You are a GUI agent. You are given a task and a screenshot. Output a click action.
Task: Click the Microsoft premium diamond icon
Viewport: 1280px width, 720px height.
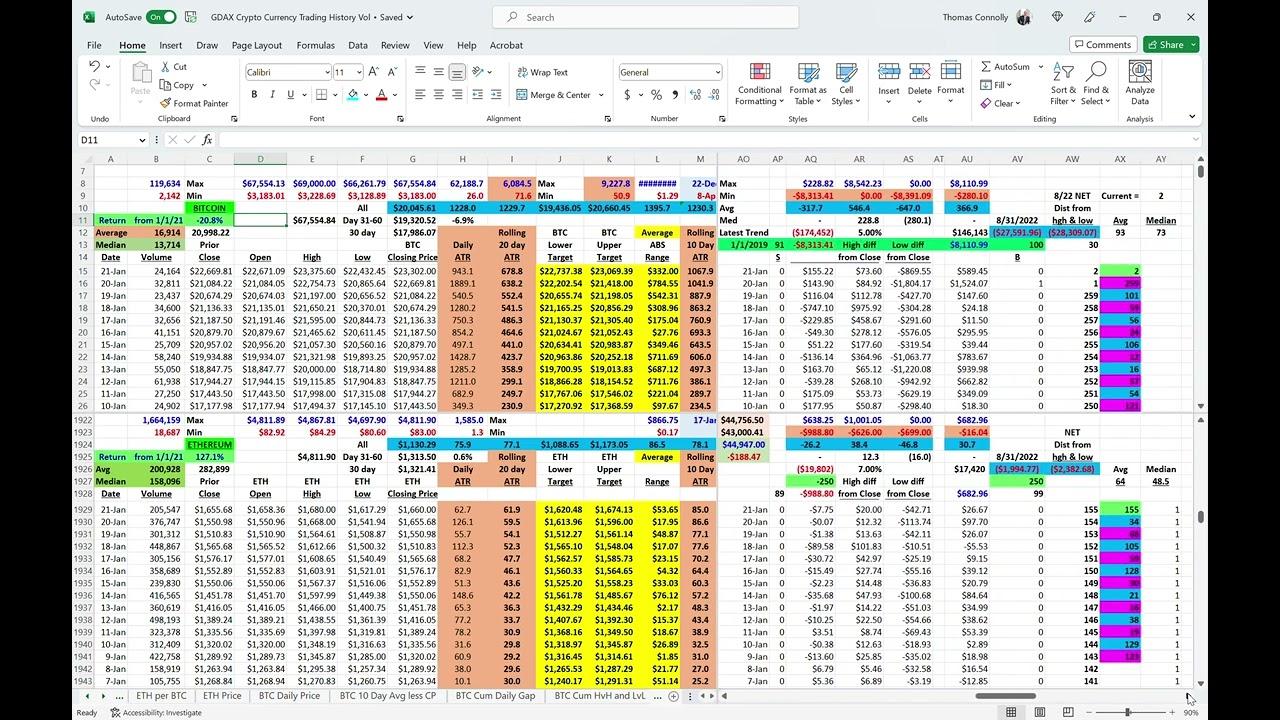tap(1057, 17)
